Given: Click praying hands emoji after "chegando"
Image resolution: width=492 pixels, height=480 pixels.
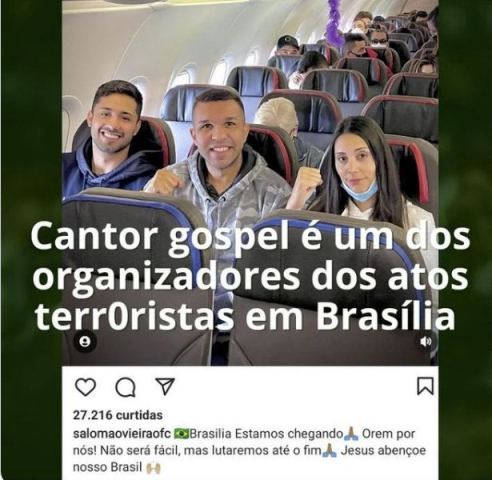Looking at the screenshot, I should point(352,434).
